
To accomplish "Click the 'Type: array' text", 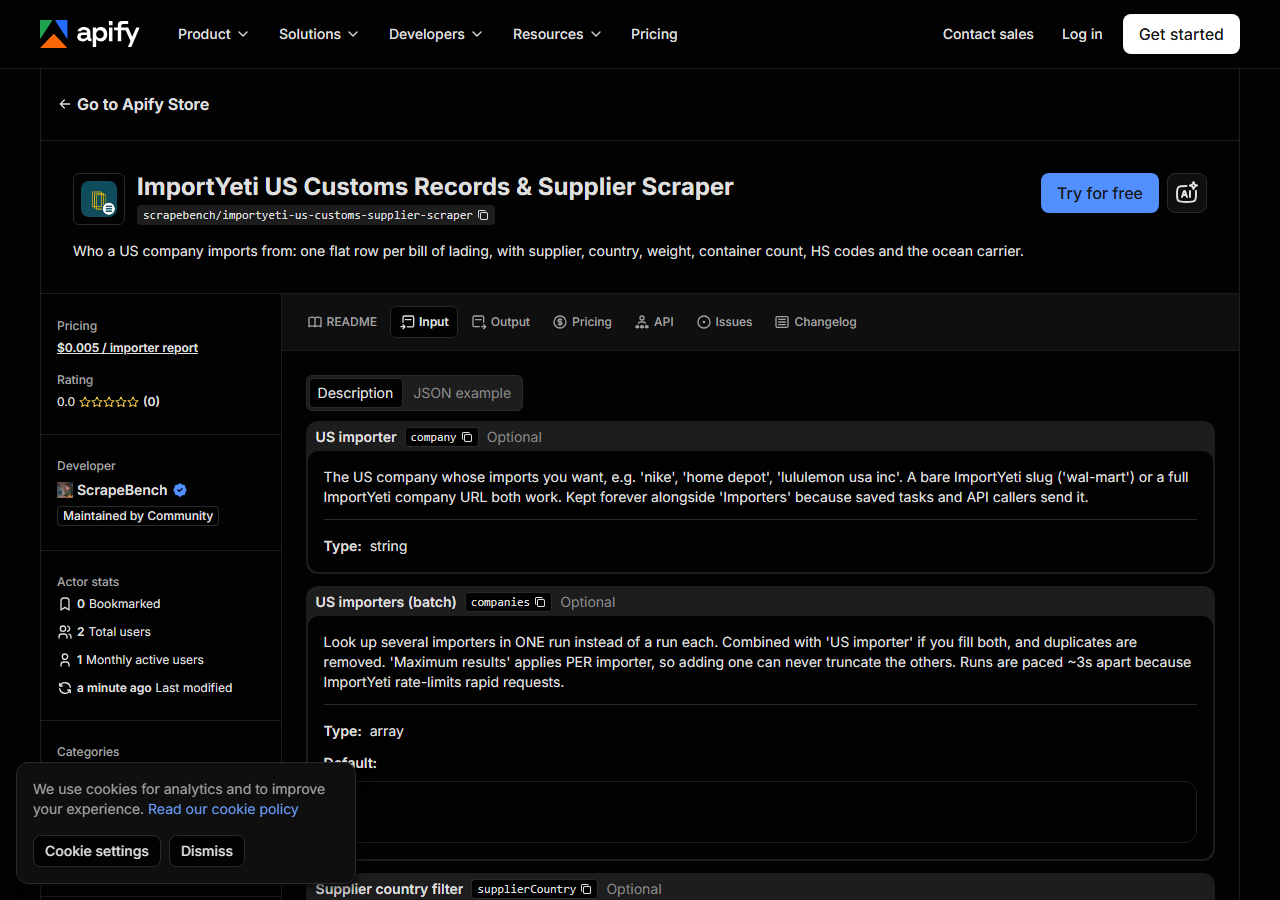I will [x=364, y=731].
